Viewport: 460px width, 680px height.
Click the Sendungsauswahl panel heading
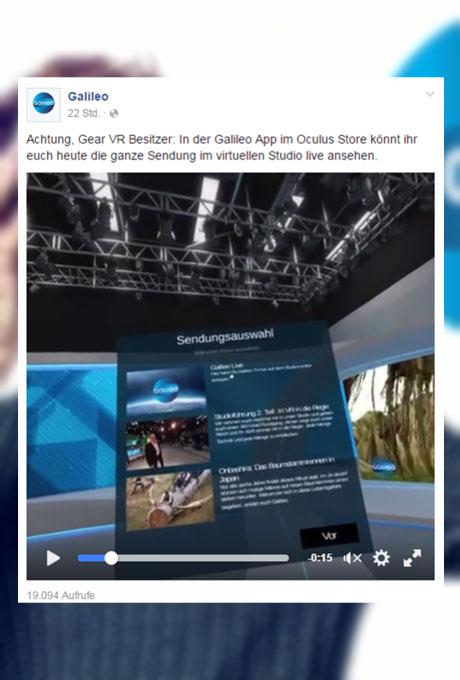(225, 337)
